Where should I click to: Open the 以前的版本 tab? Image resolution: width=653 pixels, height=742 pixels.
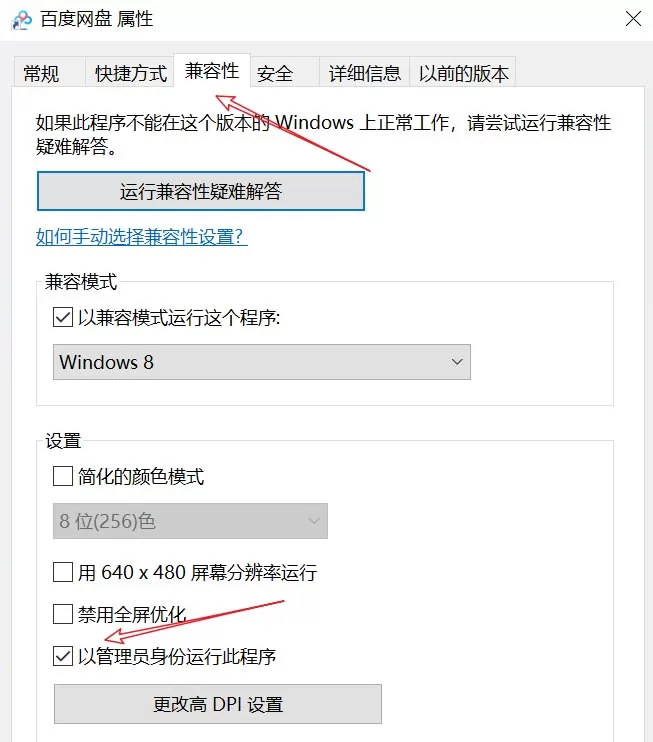click(463, 72)
